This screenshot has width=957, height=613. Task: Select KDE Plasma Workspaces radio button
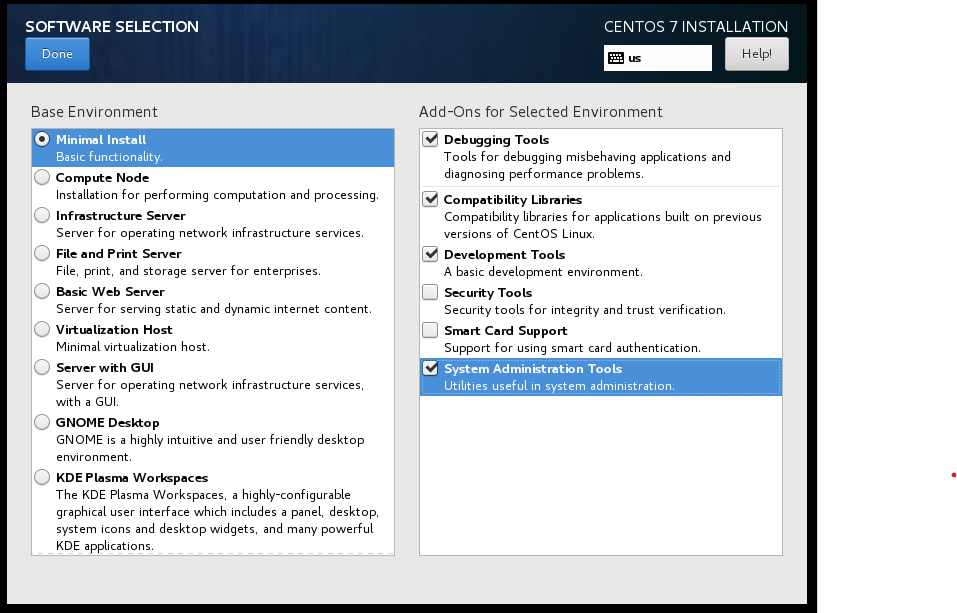[42, 477]
